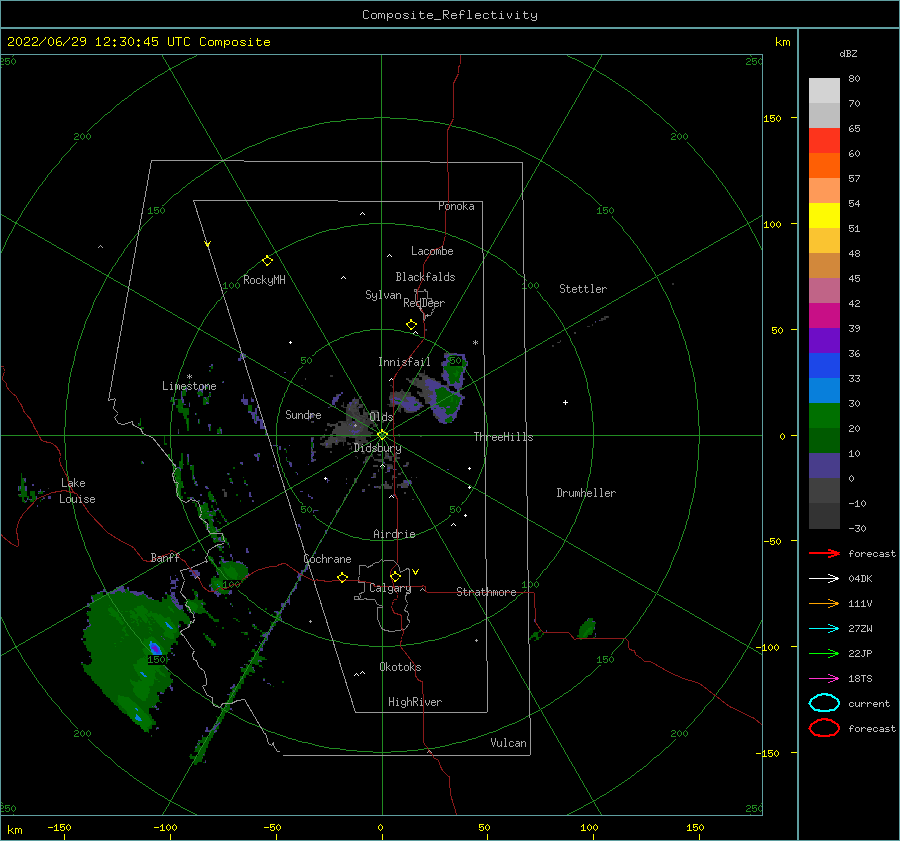Screen dimensions: 900x841
Task: Click the Blackfalds label
Action: [x=425, y=277]
